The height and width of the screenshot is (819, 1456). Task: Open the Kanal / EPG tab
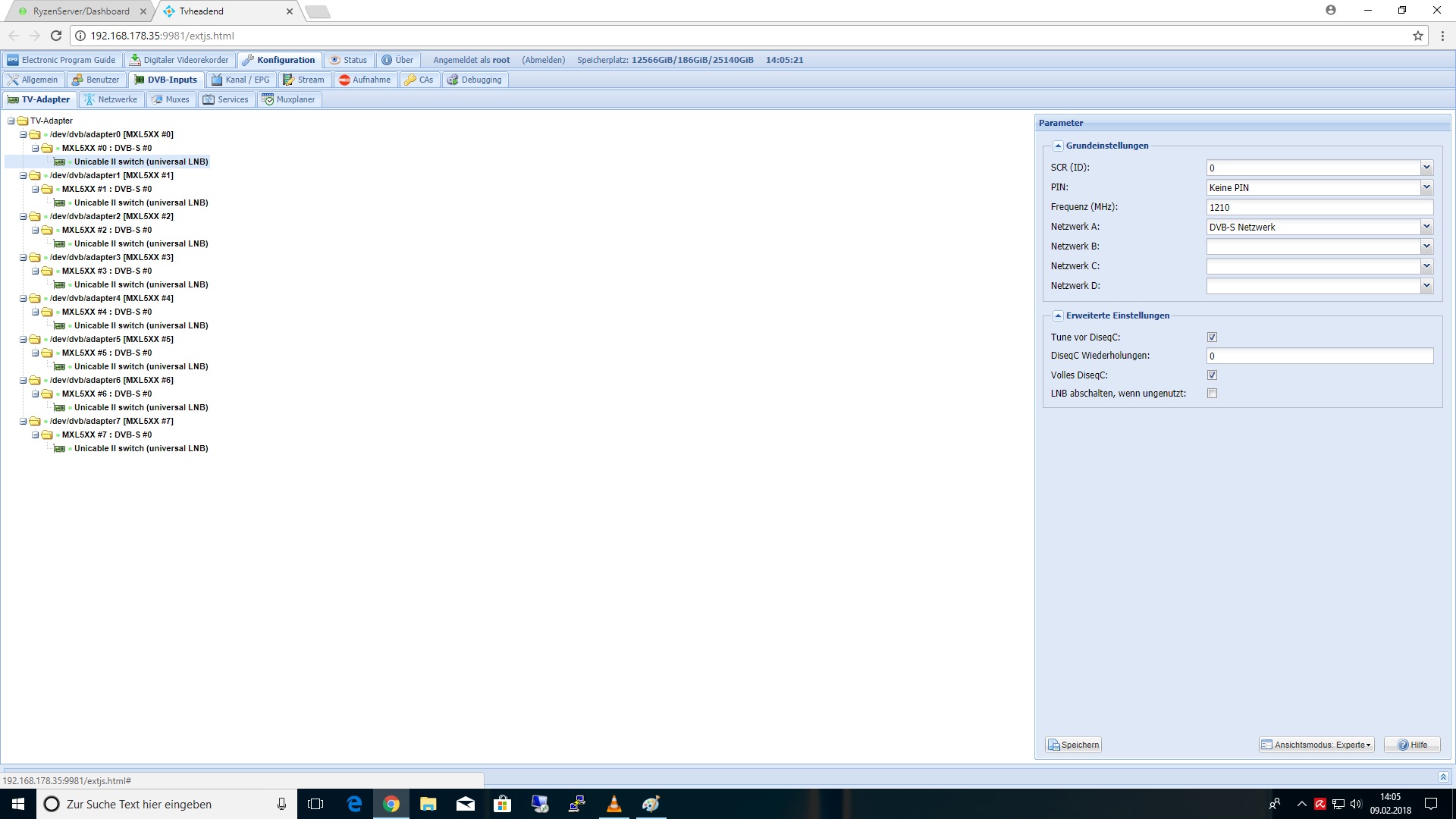point(240,80)
